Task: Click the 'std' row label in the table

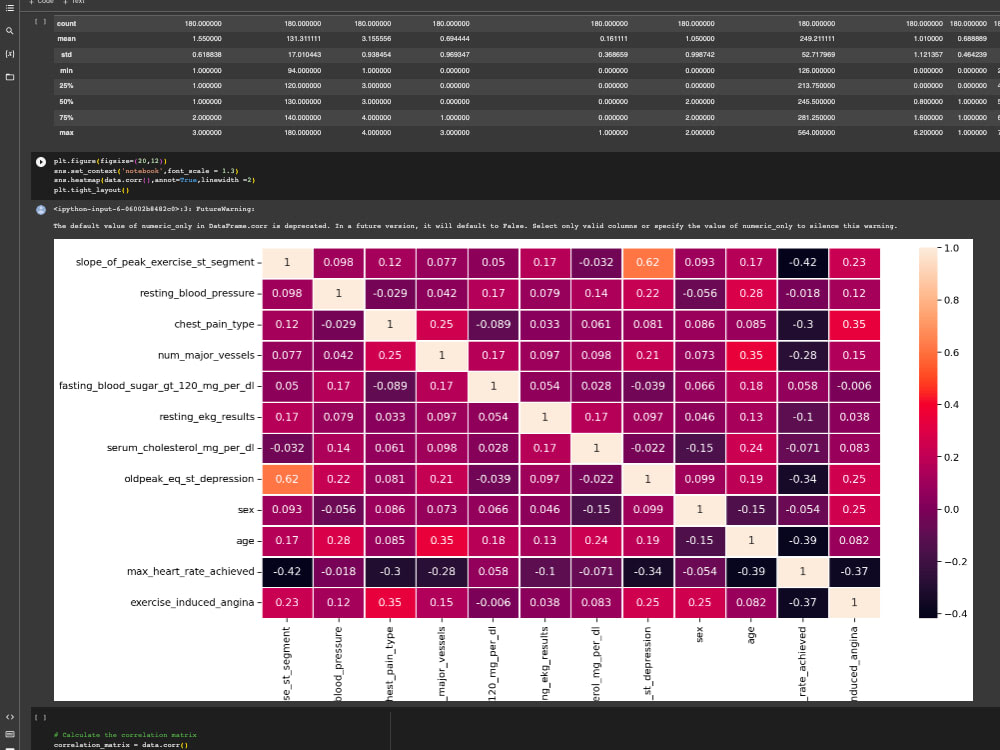Action: point(66,55)
